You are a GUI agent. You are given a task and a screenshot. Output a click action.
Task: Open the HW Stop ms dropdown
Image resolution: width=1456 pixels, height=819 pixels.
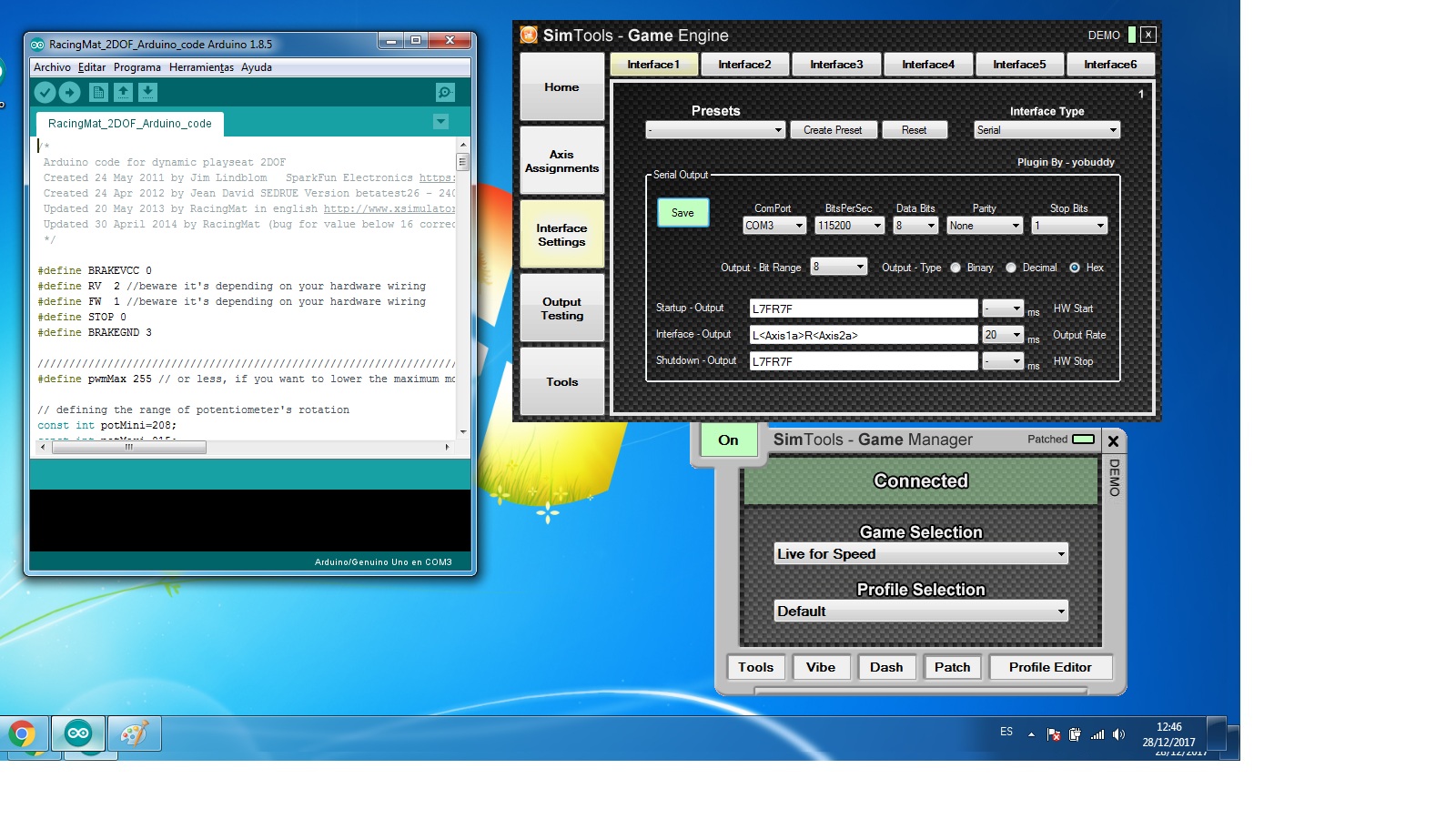1004,361
